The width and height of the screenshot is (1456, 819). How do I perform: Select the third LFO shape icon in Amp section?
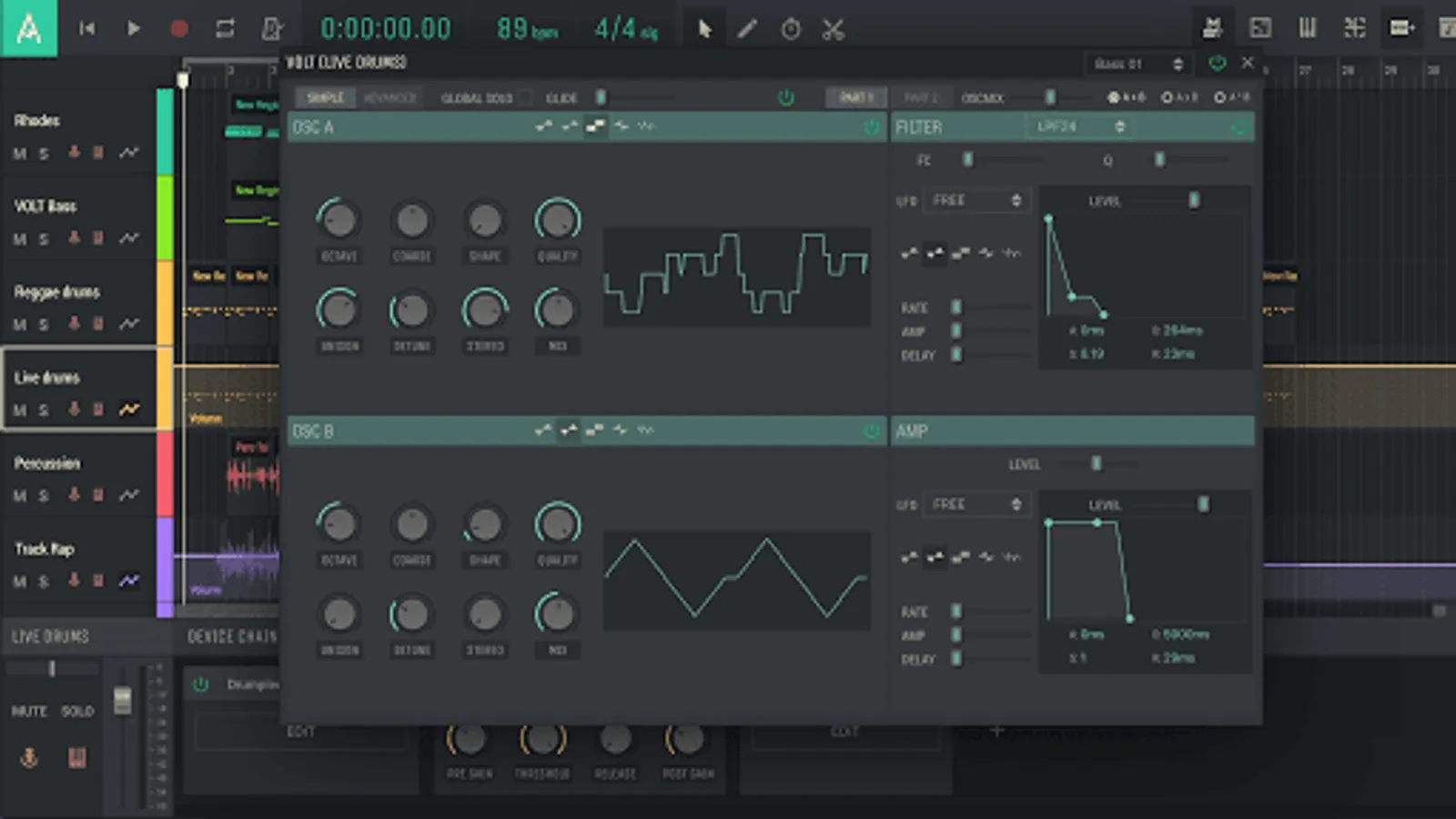point(960,557)
